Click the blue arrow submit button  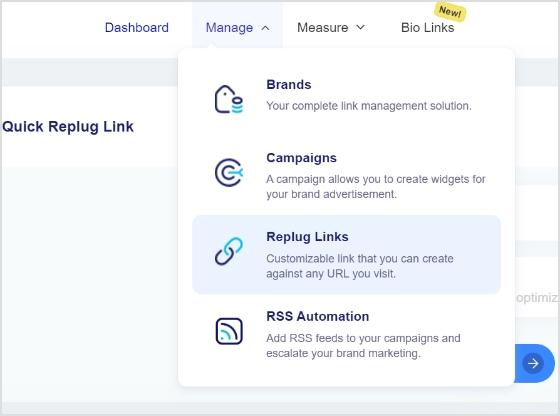click(534, 363)
